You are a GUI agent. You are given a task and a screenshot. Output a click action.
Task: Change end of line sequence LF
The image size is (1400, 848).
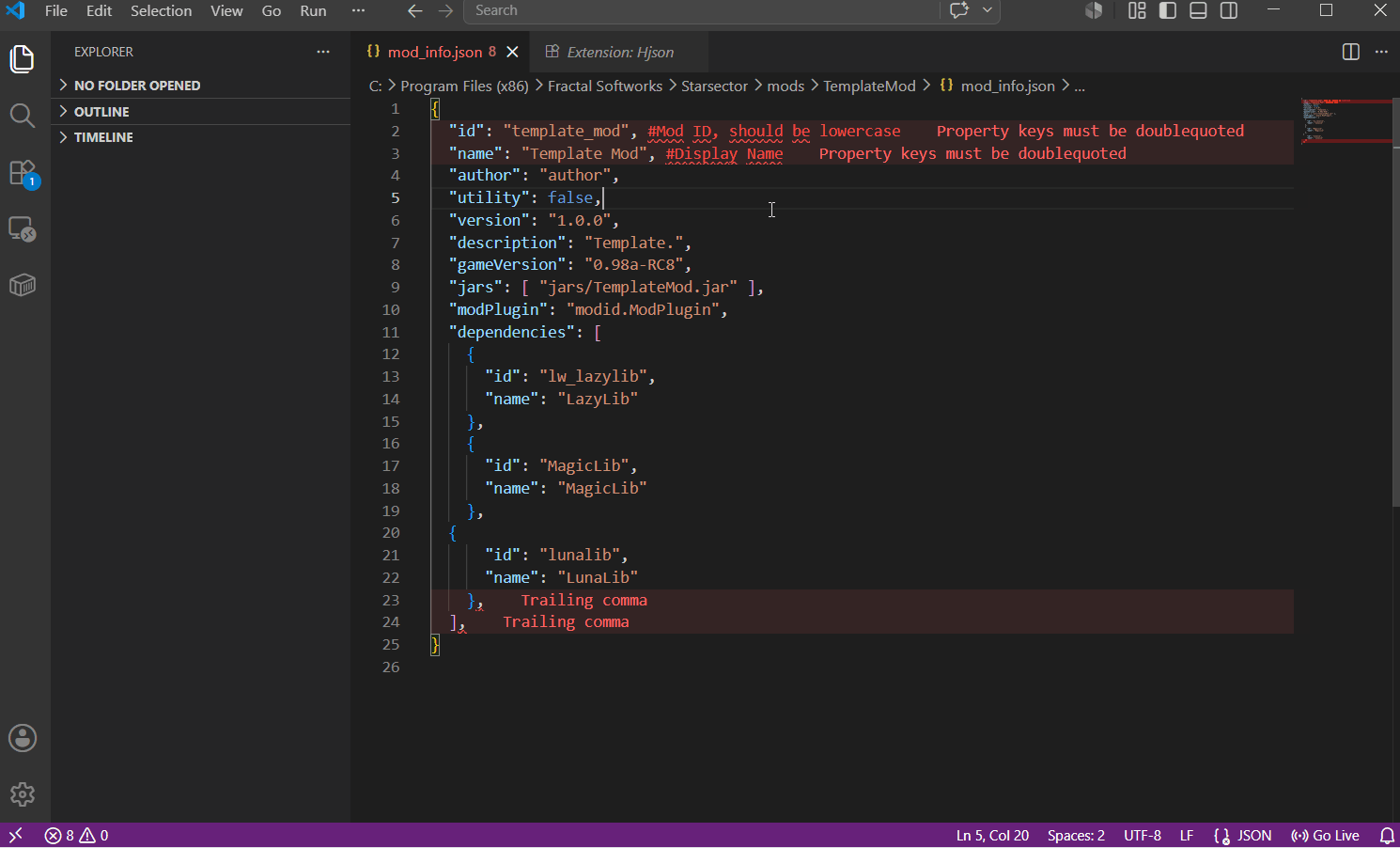1187,835
